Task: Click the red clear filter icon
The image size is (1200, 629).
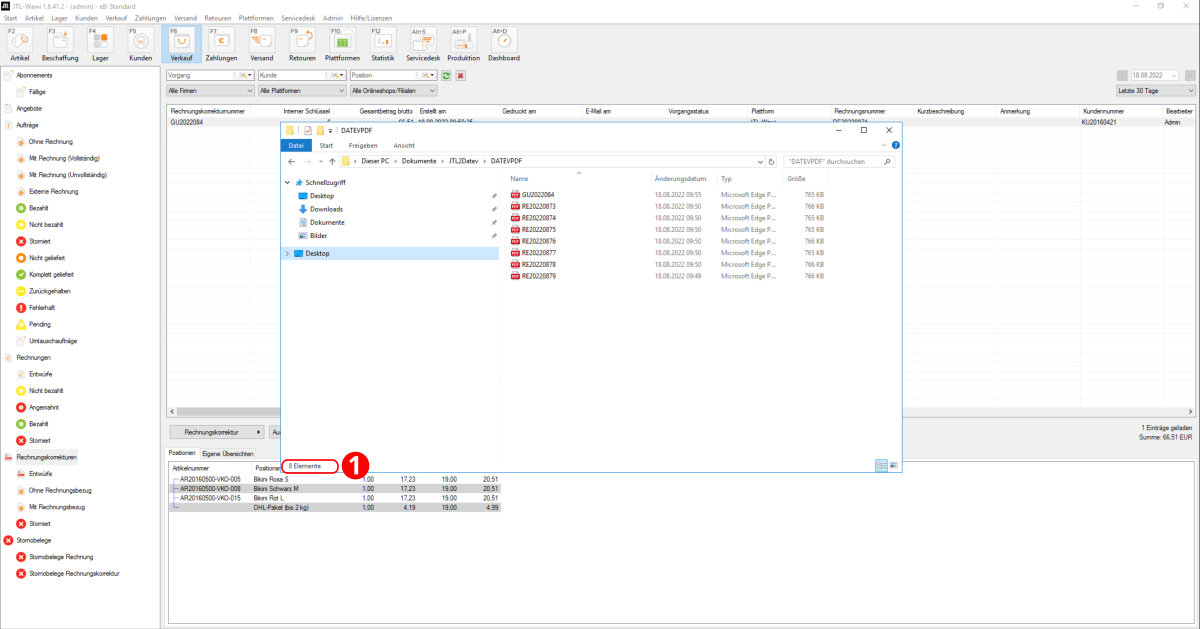Action: pos(460,75)
